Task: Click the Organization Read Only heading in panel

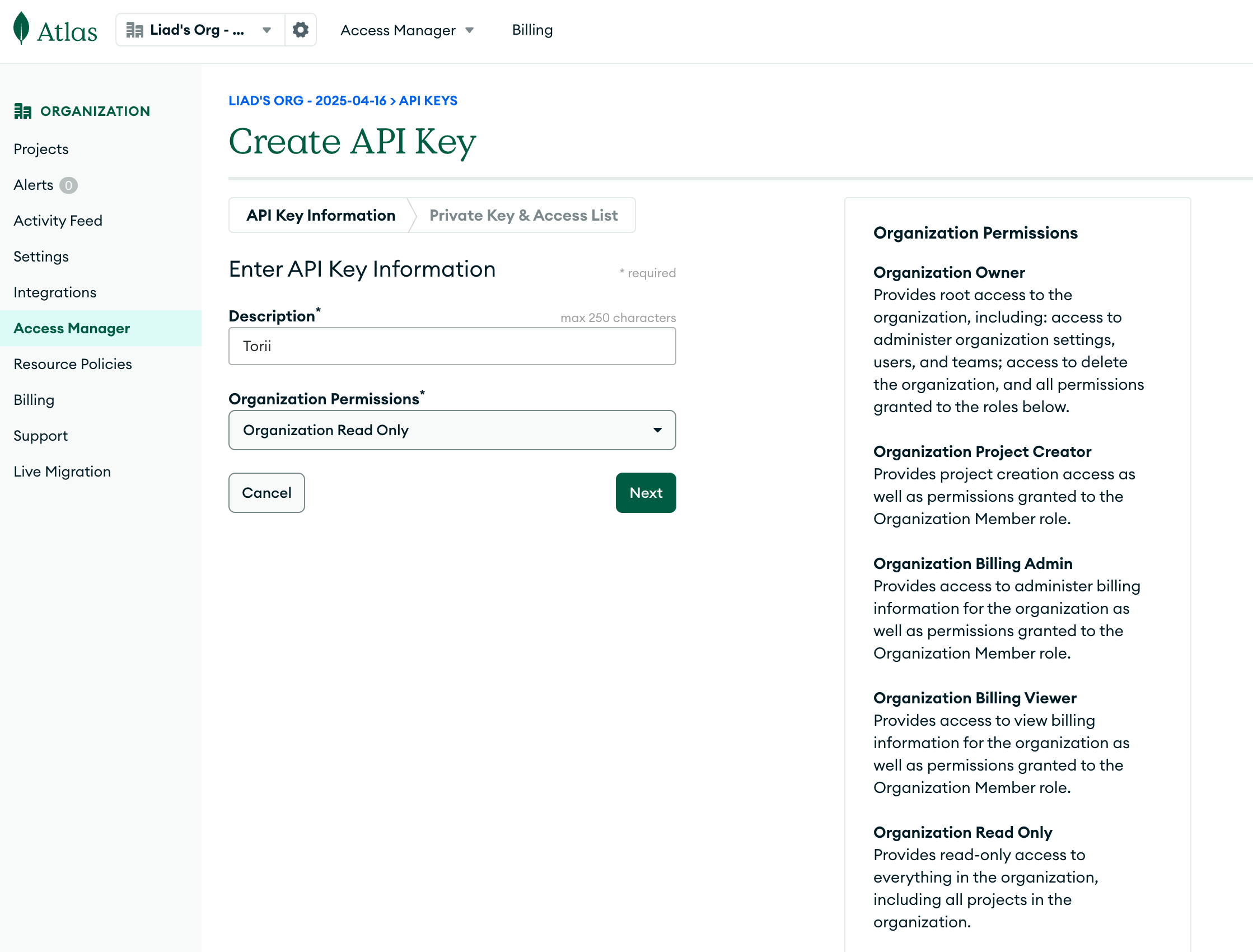Action: (x=963, y=832)
